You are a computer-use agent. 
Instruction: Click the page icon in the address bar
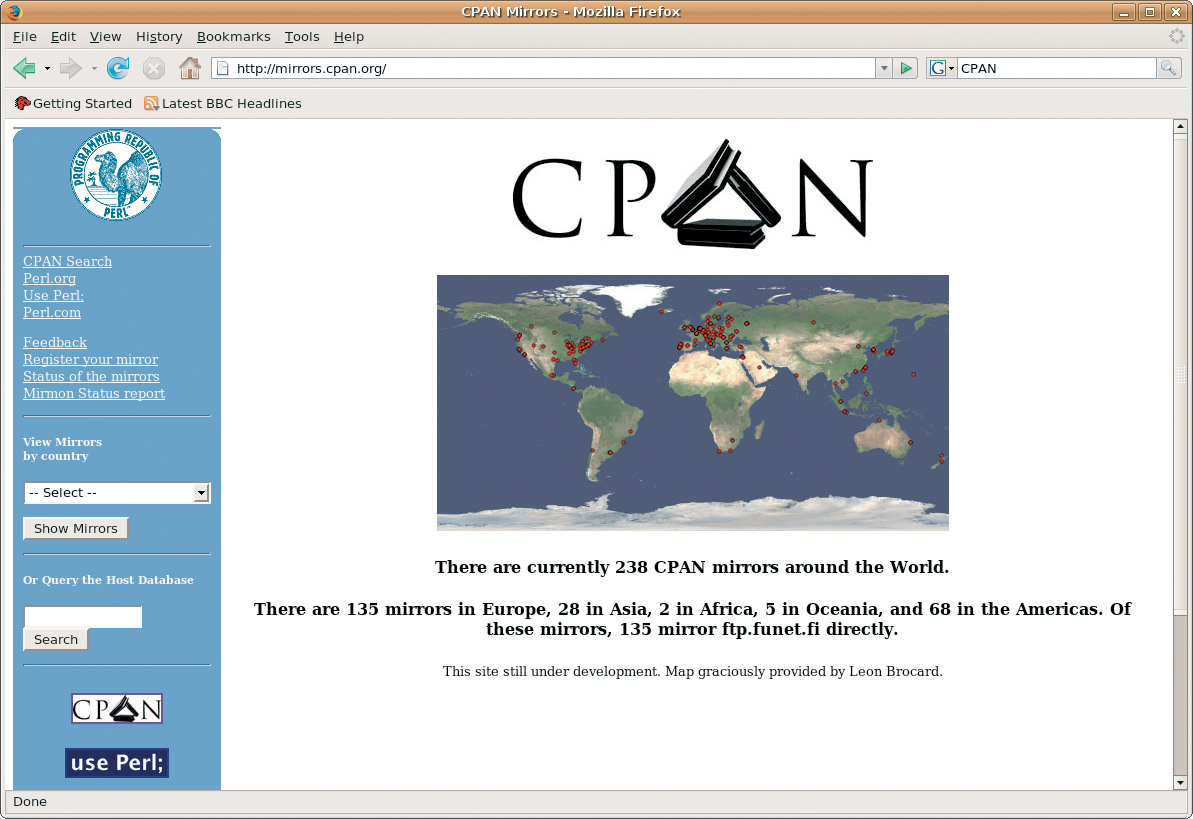point(223,69)
